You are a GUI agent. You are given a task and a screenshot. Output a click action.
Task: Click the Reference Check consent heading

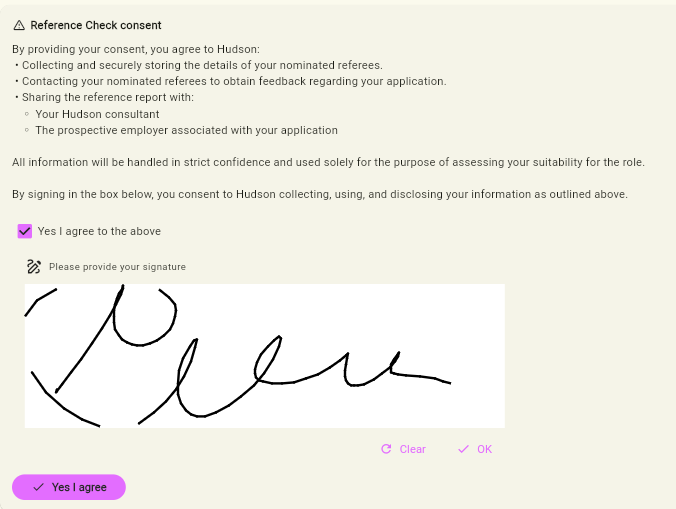pyautogui.click(x=96, y=25)
